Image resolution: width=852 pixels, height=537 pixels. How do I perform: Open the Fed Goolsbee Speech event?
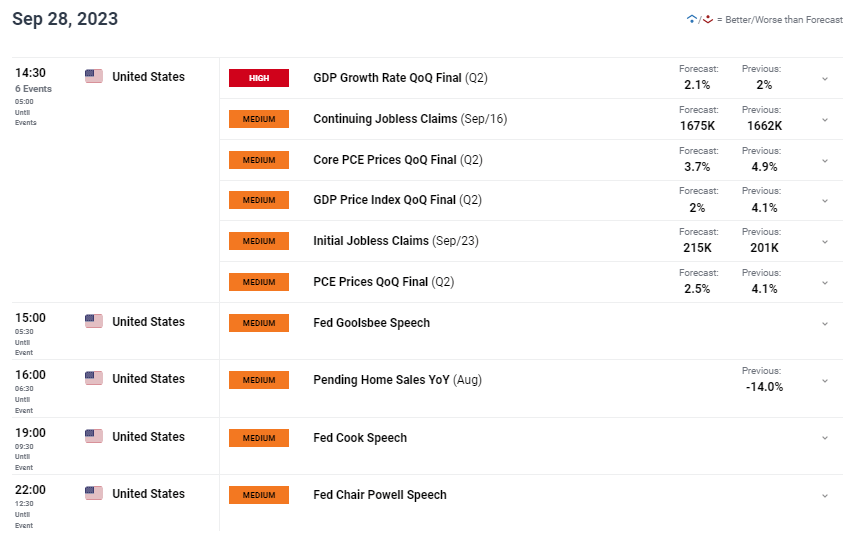click(x=372, y=323)
